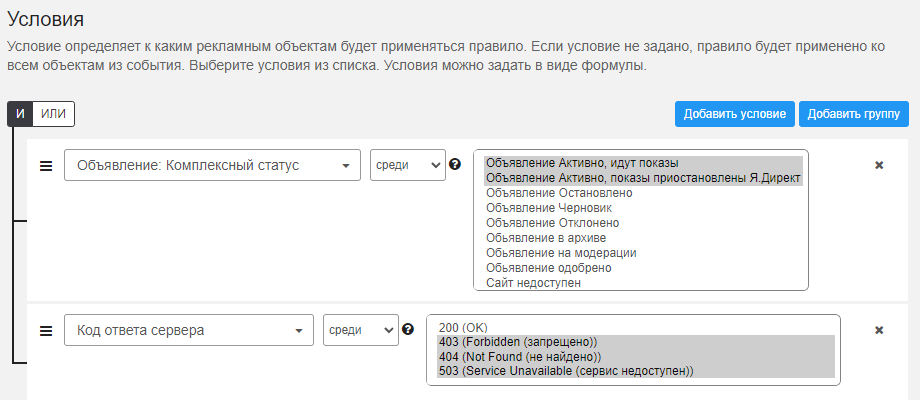This screenshot has width=920, height=400.
Task: Open Объявление: Комплексный статус dropdown
Action: coord(212,165)
